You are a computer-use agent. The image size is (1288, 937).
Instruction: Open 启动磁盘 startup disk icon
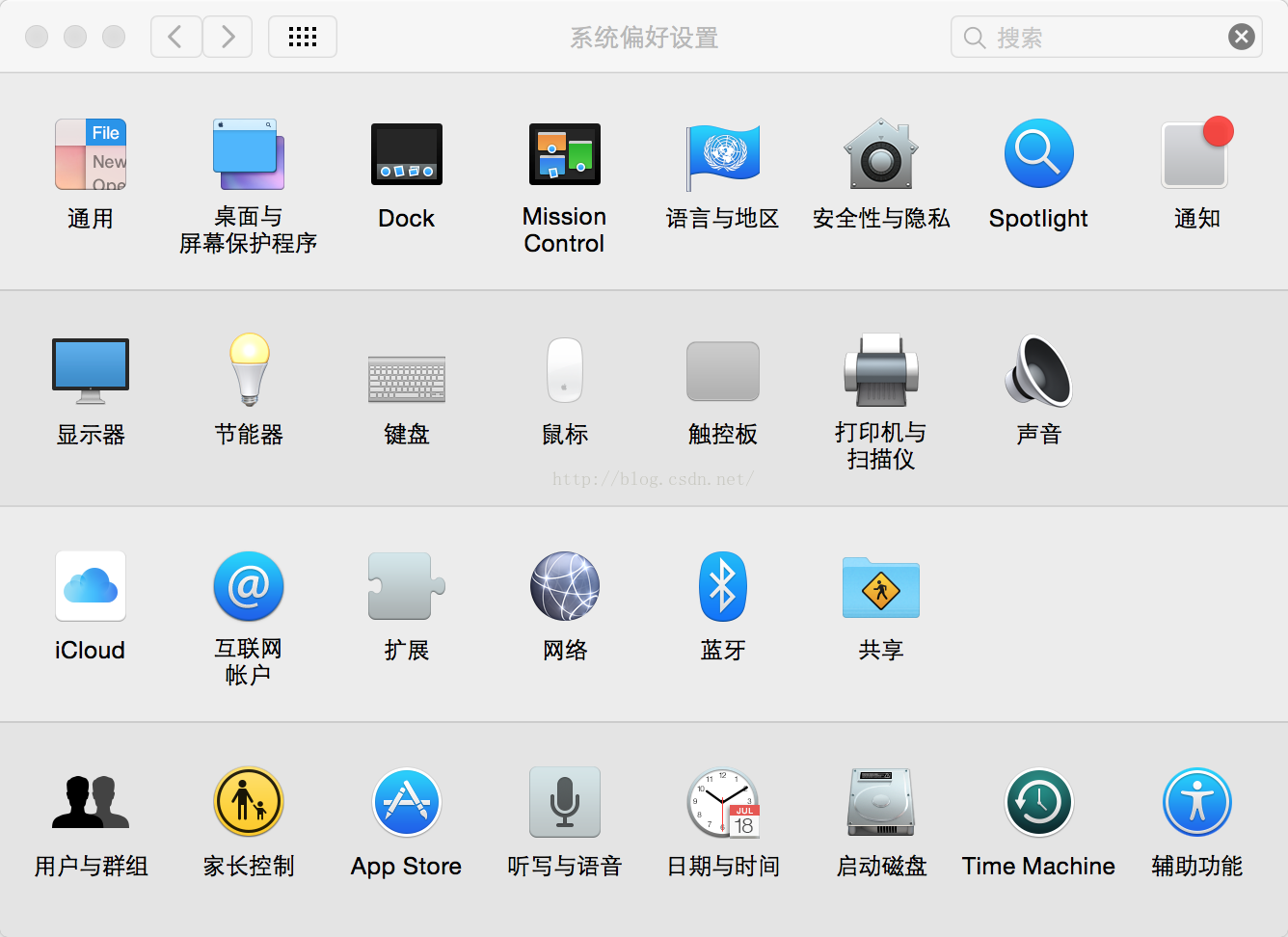881,802
